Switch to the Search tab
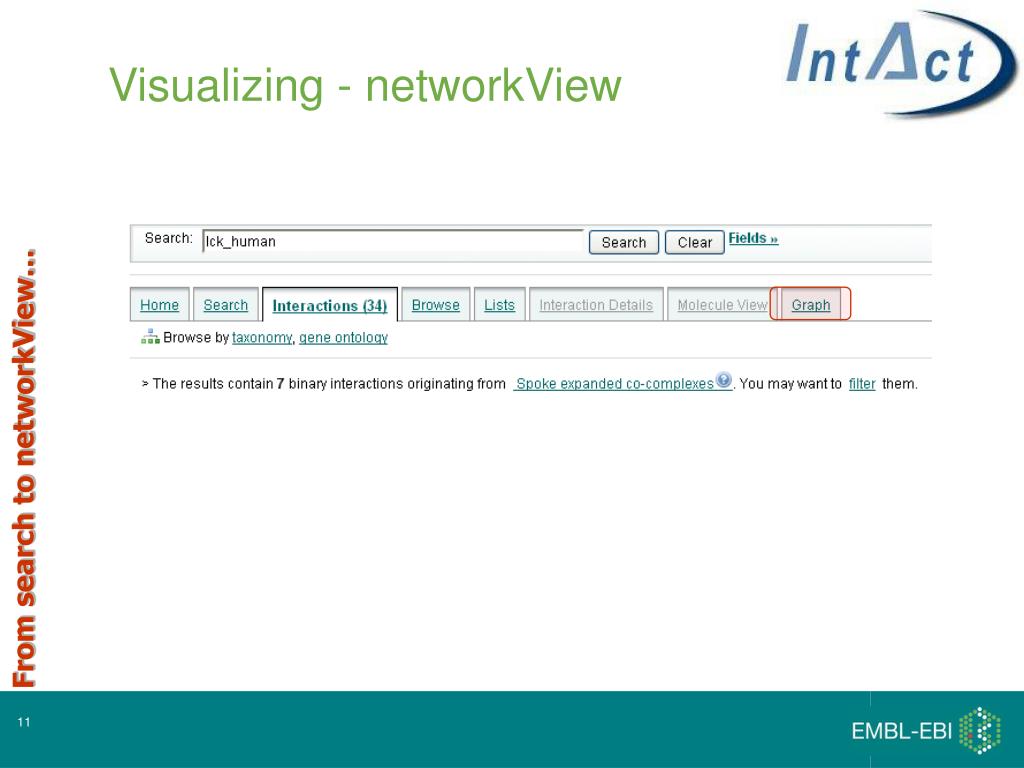The image size is (1024, 768). 225,305
